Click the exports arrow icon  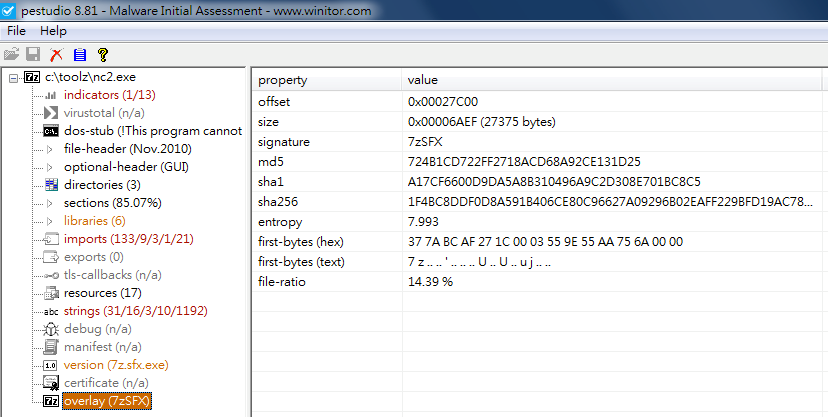pyautogui.click(x=51, y=257)
